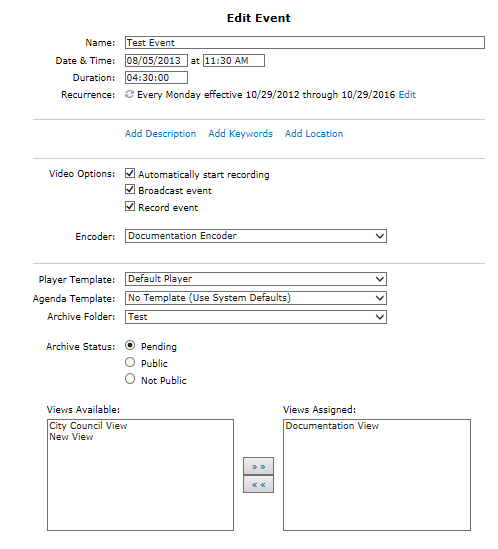Image resolution: width=498 pixels, height=549 pixels.
Task: Select the Pending archive status
Action: pyautogui.click(x=130, y=346)
